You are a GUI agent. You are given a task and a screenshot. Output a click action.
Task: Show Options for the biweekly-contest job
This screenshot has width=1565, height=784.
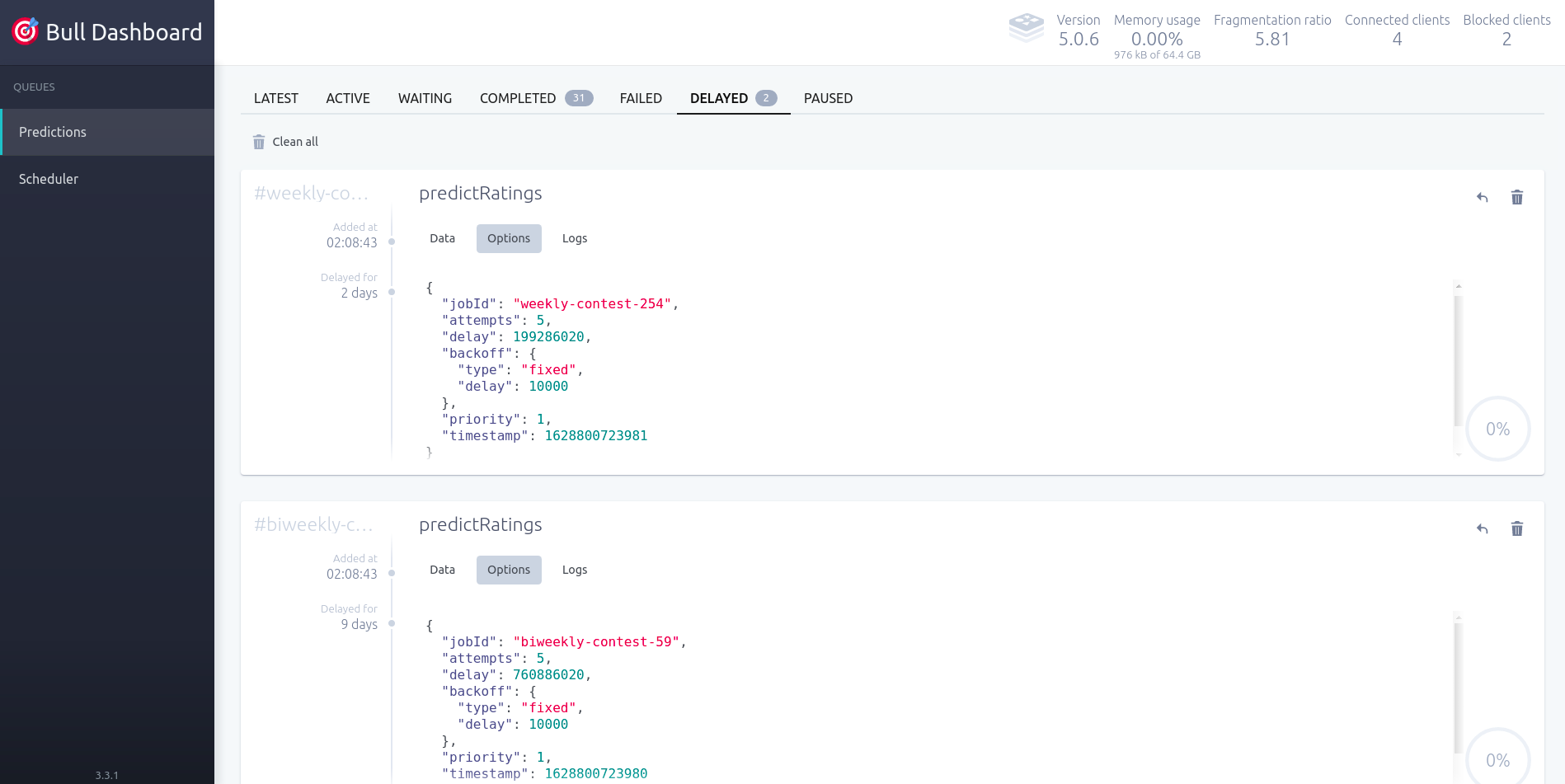coord(509,570)
